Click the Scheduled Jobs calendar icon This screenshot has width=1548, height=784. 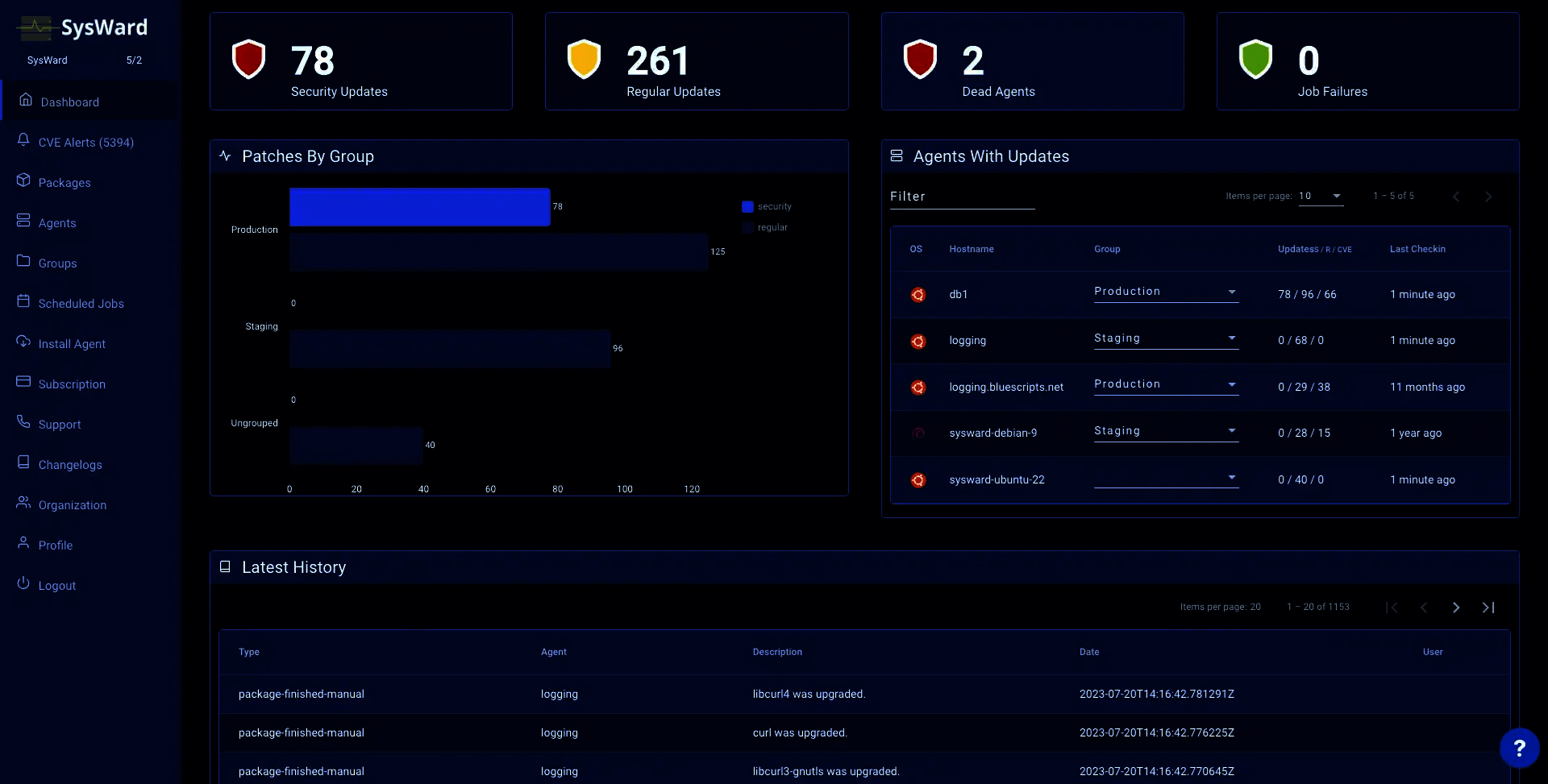[24, 301]
